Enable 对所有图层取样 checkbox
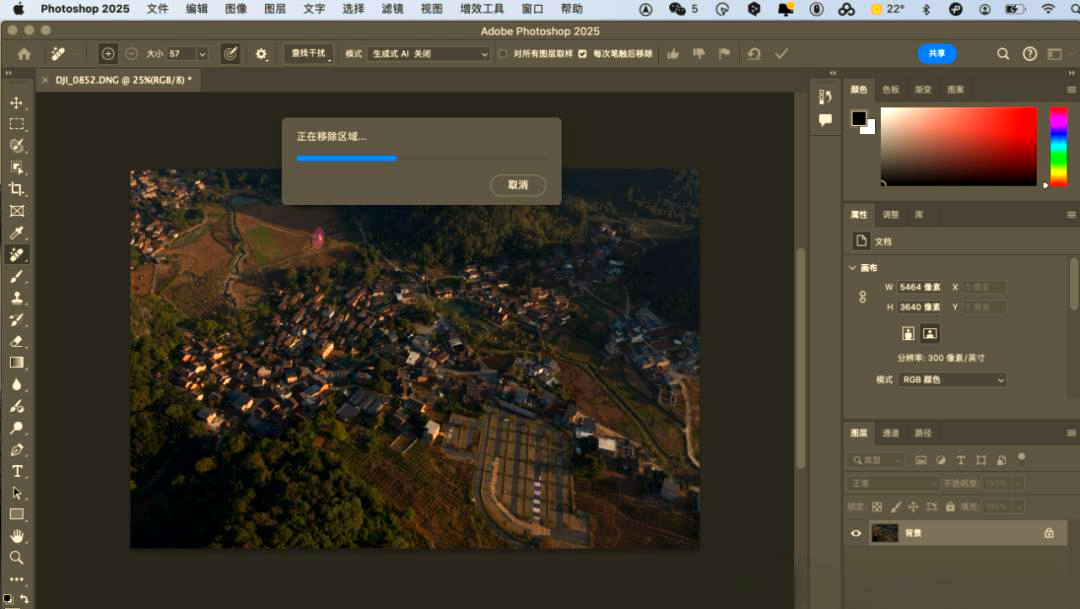 (503, 54)
